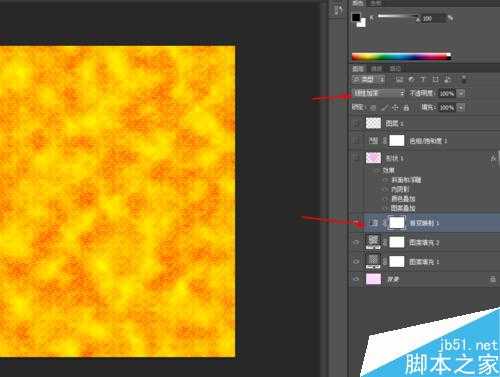Click the black foreground color swatch
Screen dimensions: 500x377
(x=356, y=17)
